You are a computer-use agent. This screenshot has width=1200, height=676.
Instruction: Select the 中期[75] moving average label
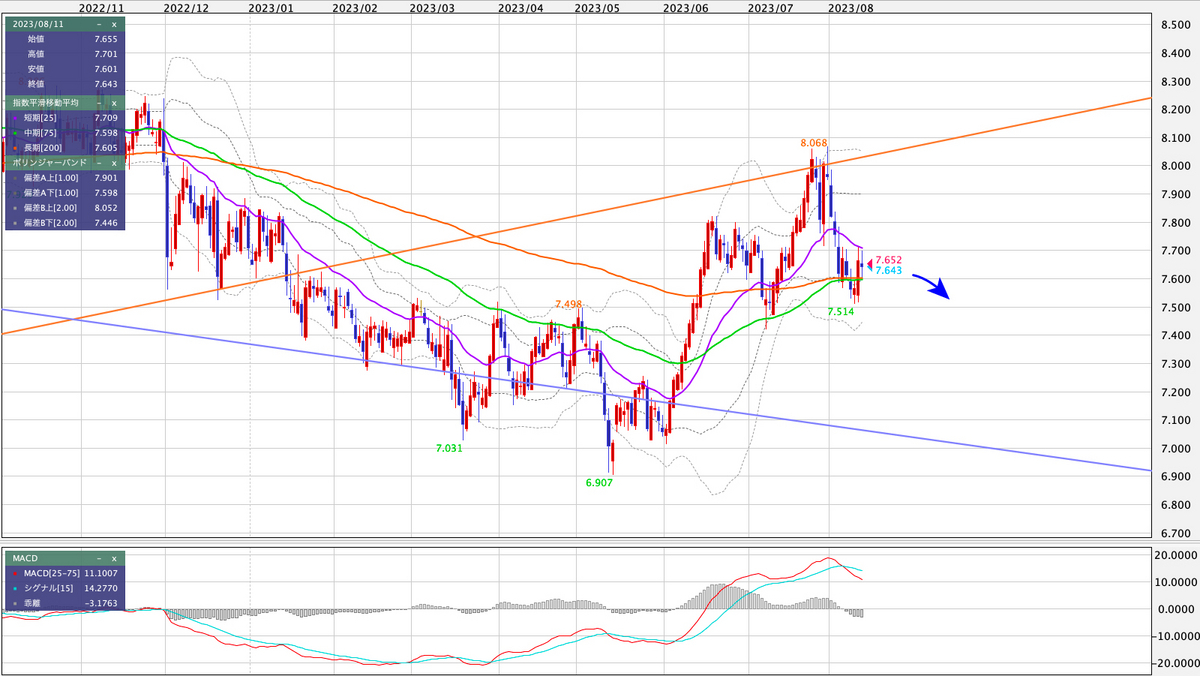[x=41, y=132]
